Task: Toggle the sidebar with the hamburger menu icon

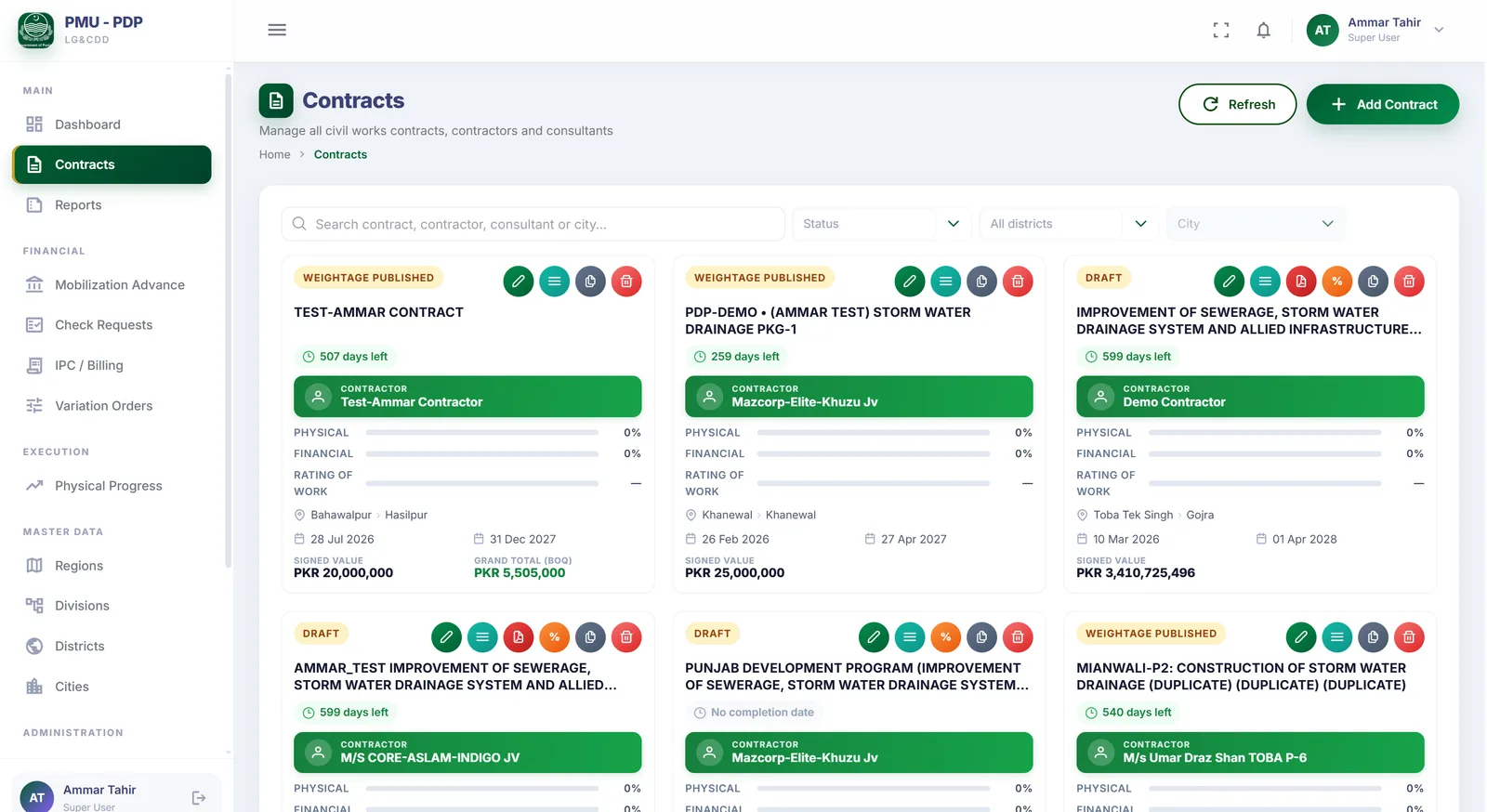Action: click(x=277, y=30)
